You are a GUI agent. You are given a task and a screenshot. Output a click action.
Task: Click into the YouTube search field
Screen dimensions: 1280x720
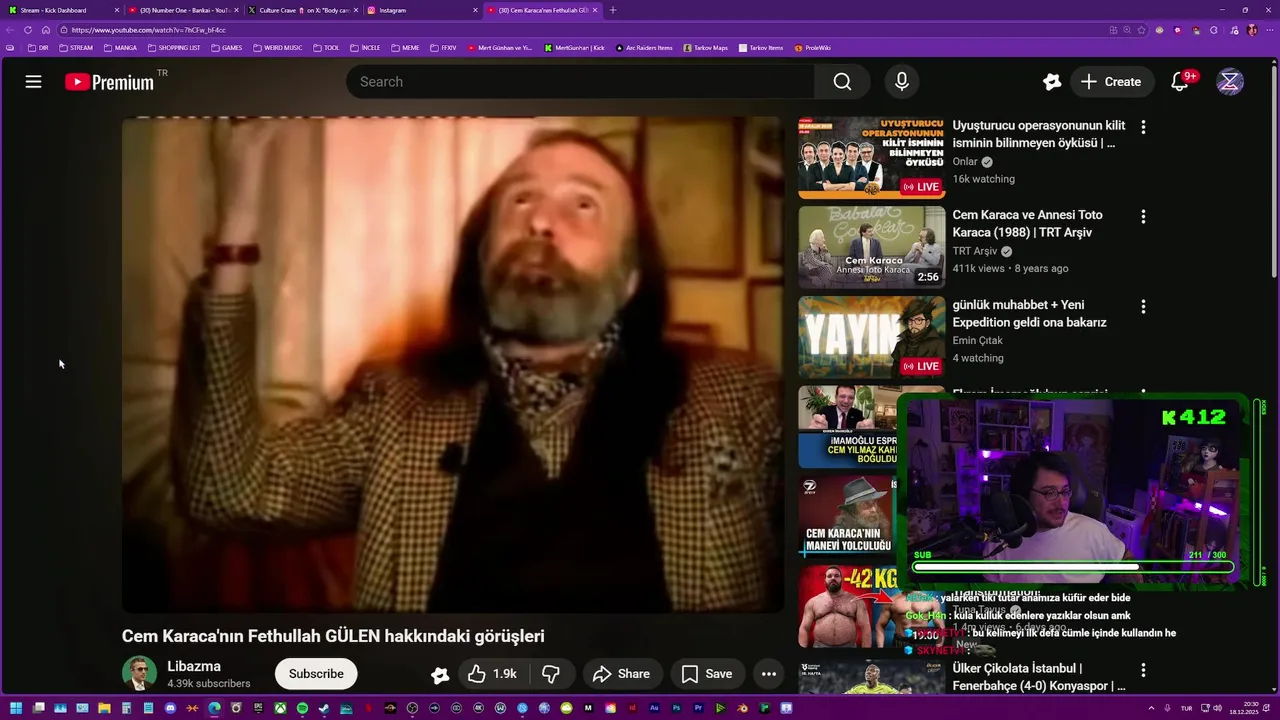pyautogui.click(x=580, y=82)
